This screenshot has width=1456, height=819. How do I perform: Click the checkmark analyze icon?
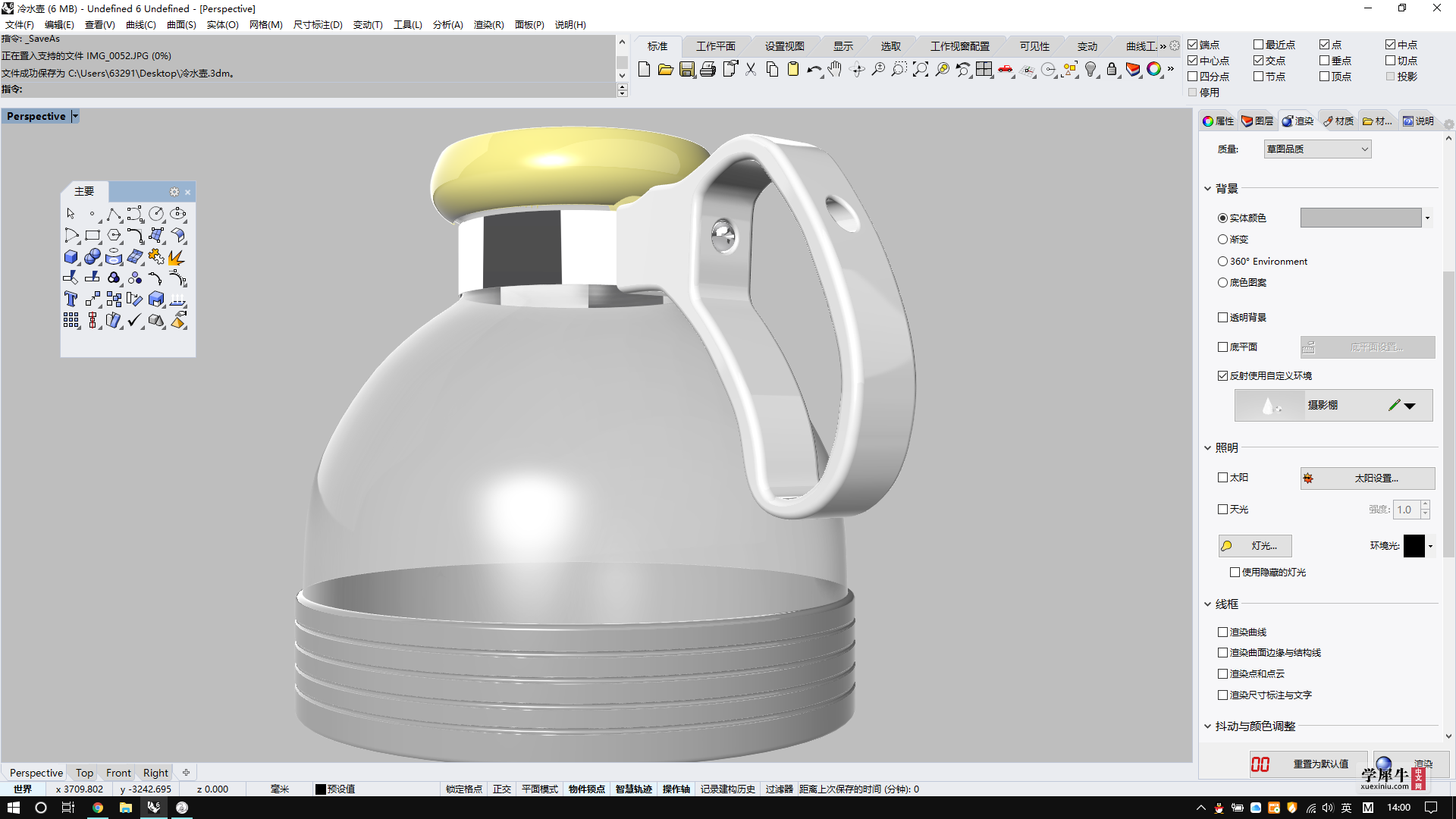pyautogui.click(x=135, y=321)
